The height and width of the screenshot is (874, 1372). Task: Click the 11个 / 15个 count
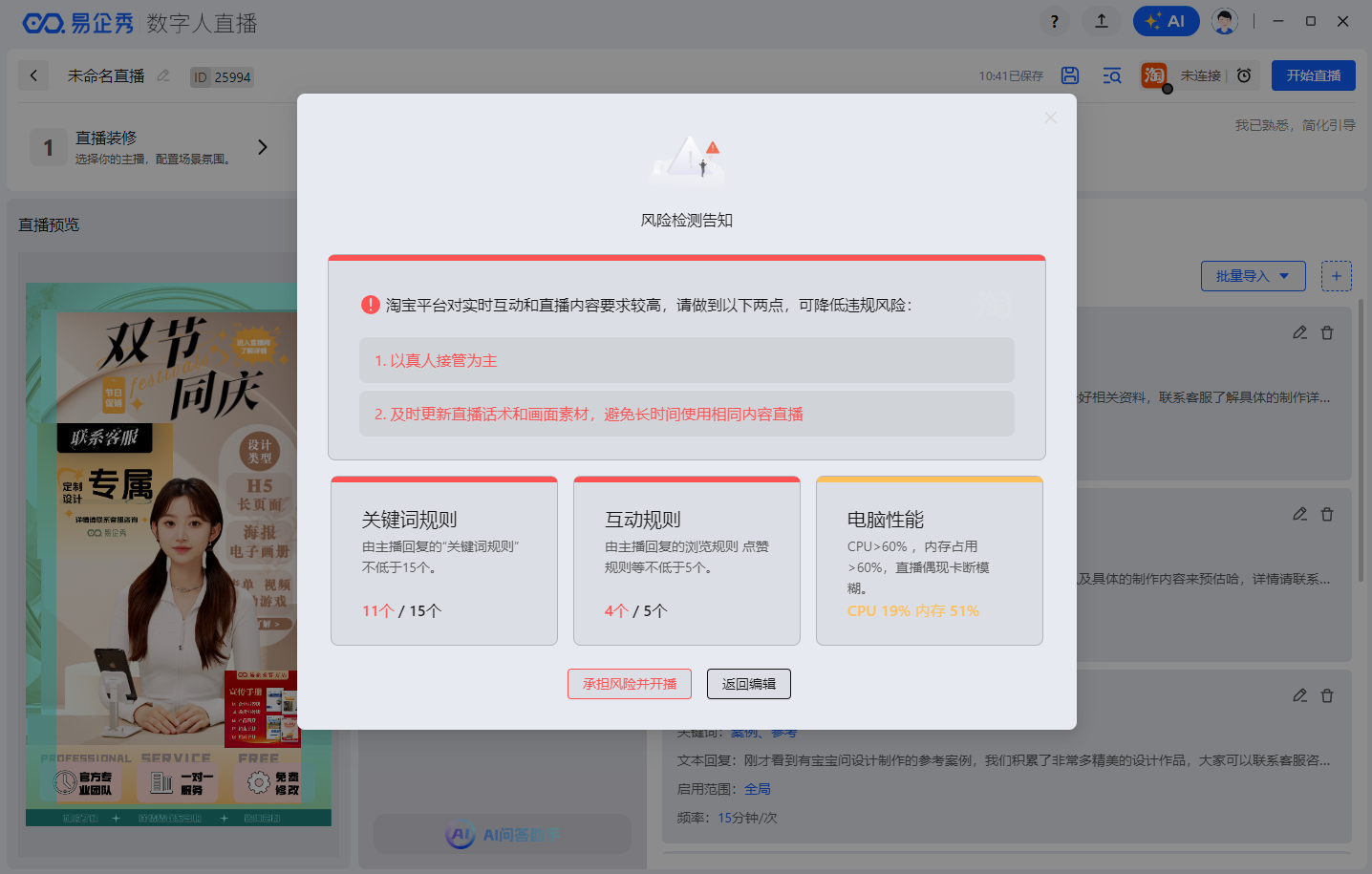[401, 610]
